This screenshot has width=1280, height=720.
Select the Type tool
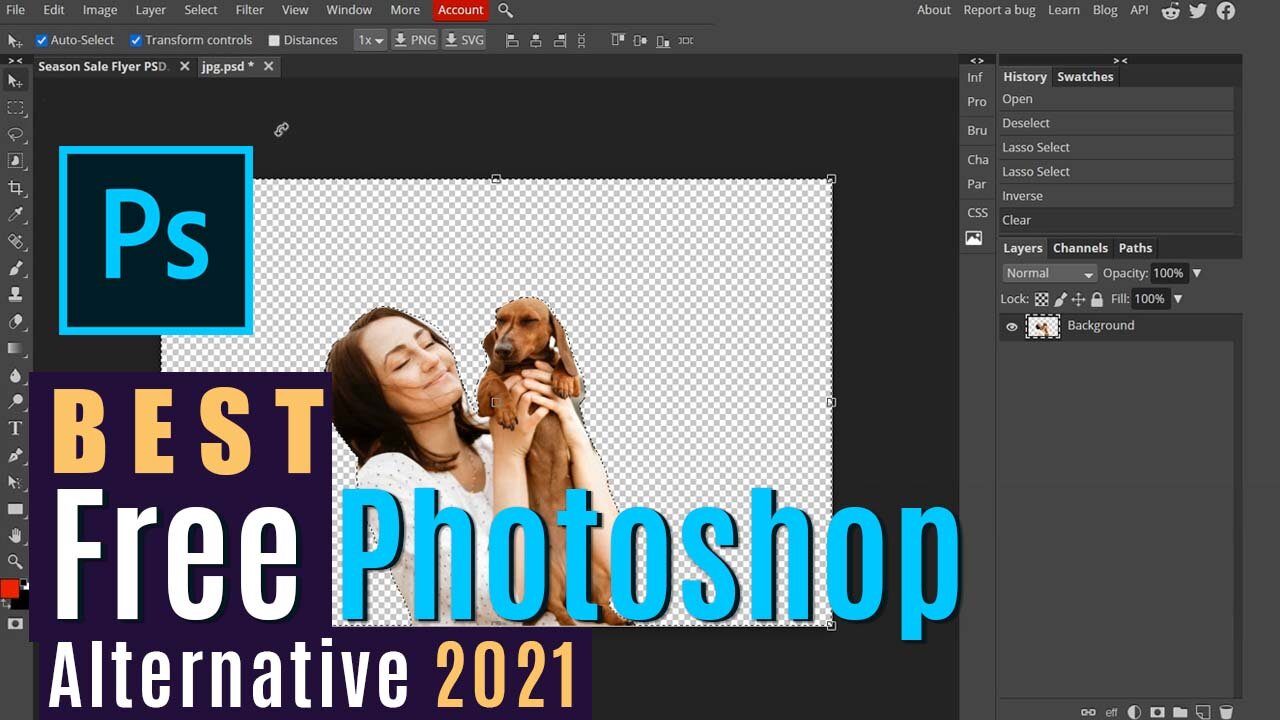click(15, 429)
